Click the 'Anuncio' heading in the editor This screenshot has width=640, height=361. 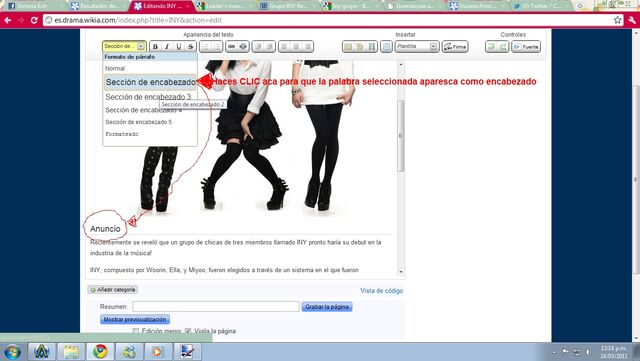pos(105,229)
